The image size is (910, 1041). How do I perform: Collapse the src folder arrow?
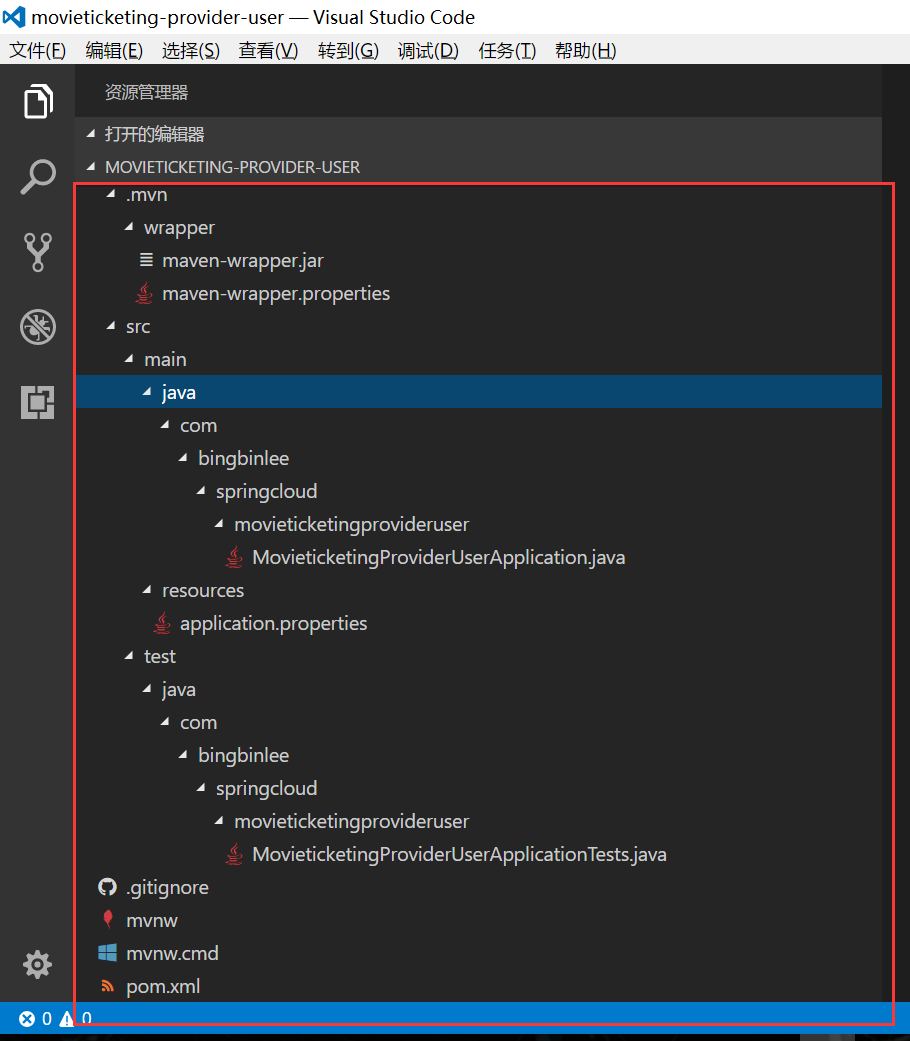point(111,326)
